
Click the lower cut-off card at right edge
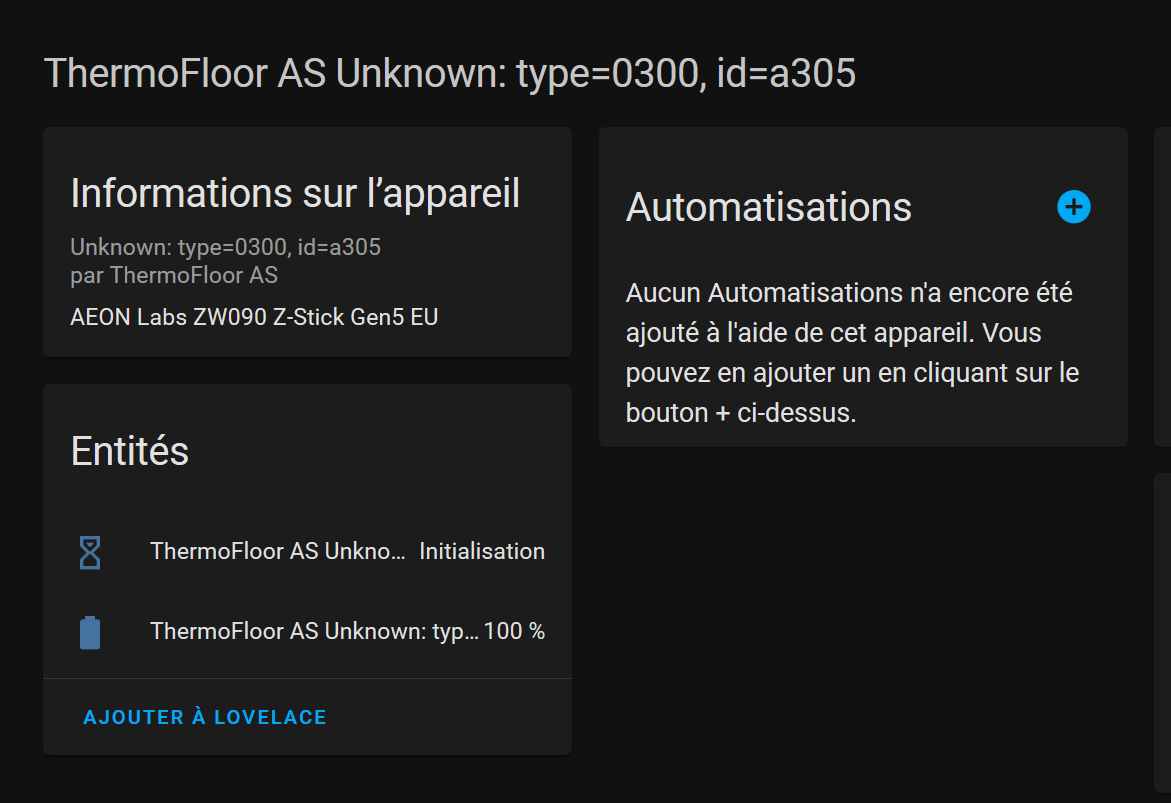pyautogui.click(x=1162, y=630)
